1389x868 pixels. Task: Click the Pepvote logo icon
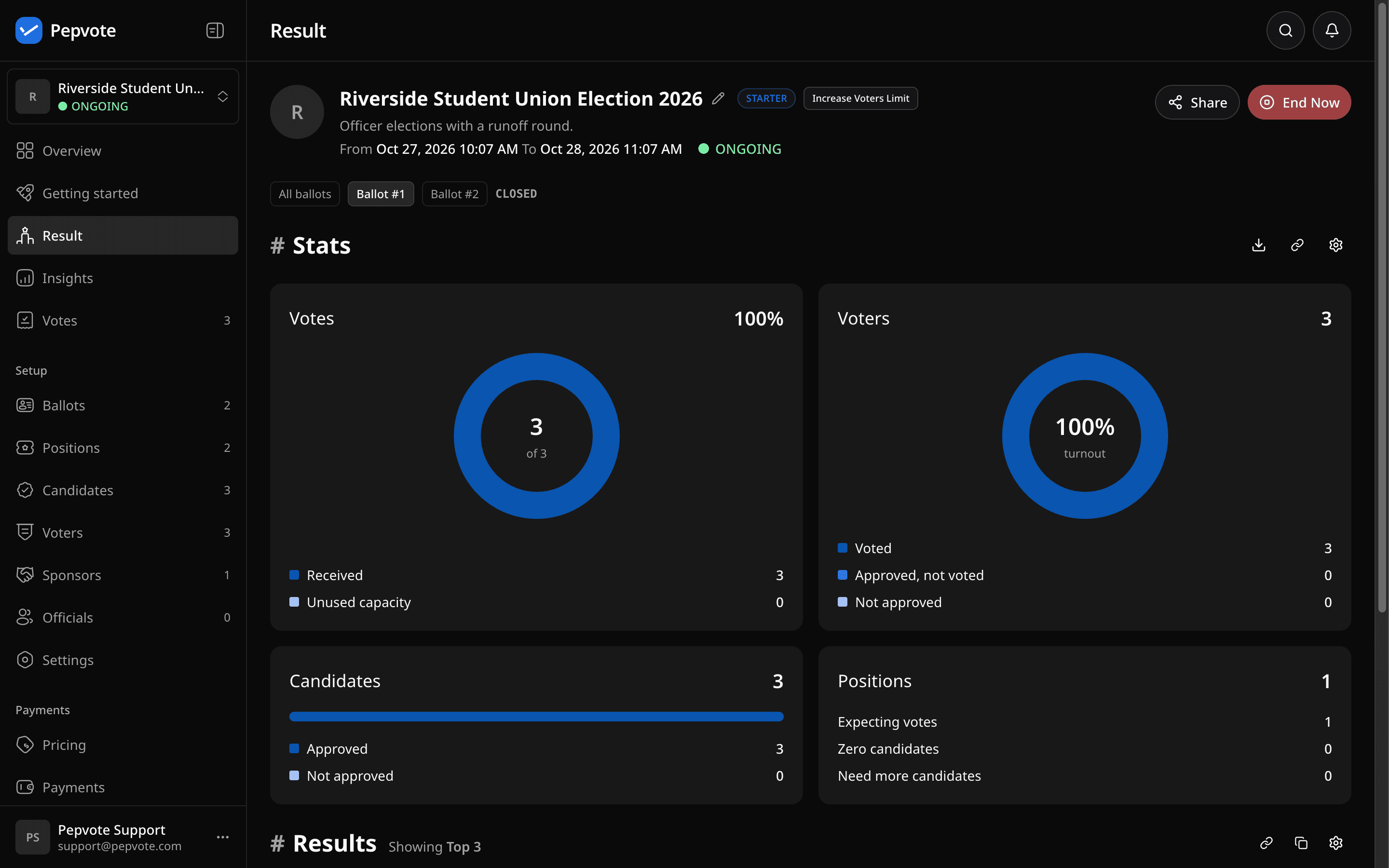(x=29, y=30)
